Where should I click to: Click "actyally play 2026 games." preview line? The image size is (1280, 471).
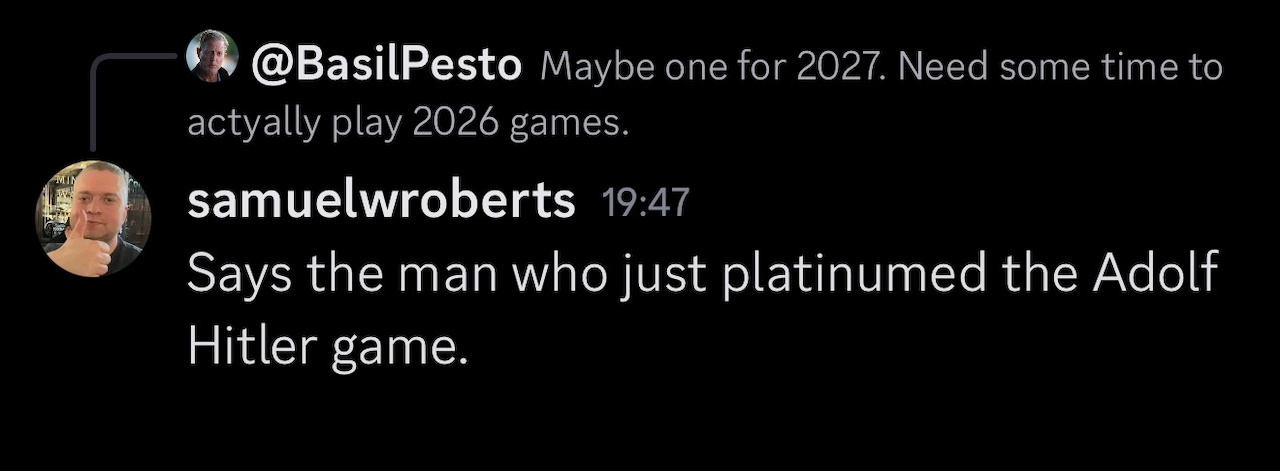point(410,124)
